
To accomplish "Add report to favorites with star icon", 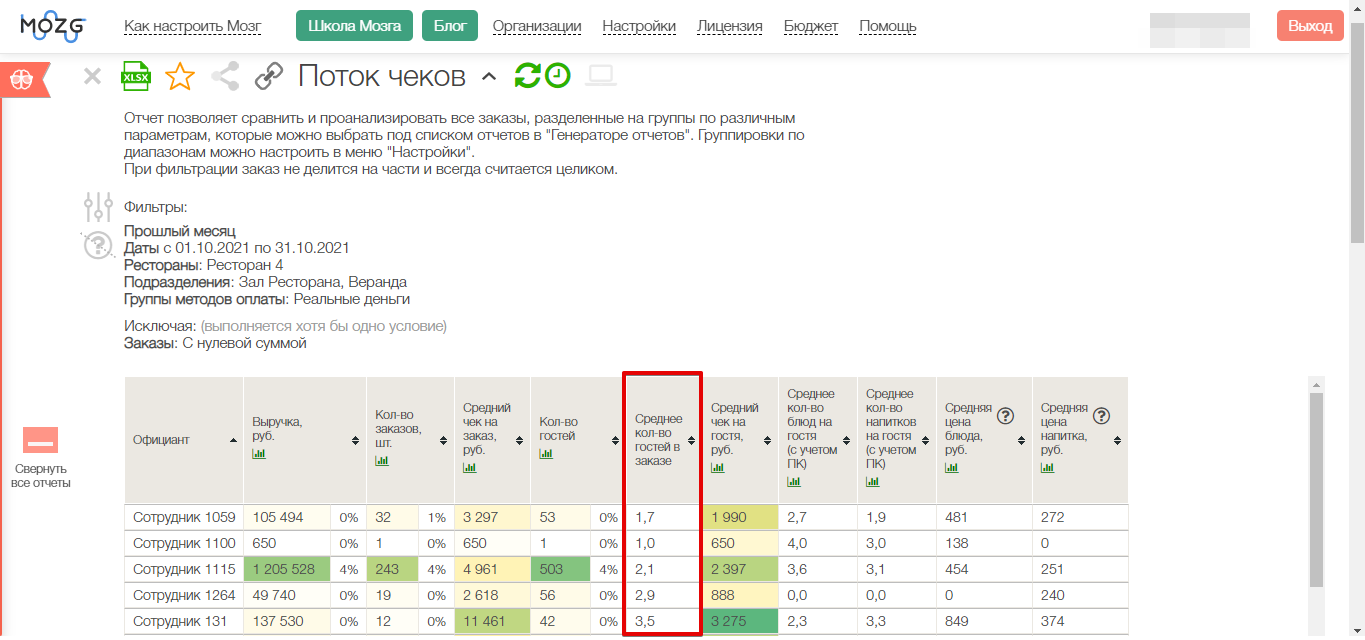I will [180, 76].
